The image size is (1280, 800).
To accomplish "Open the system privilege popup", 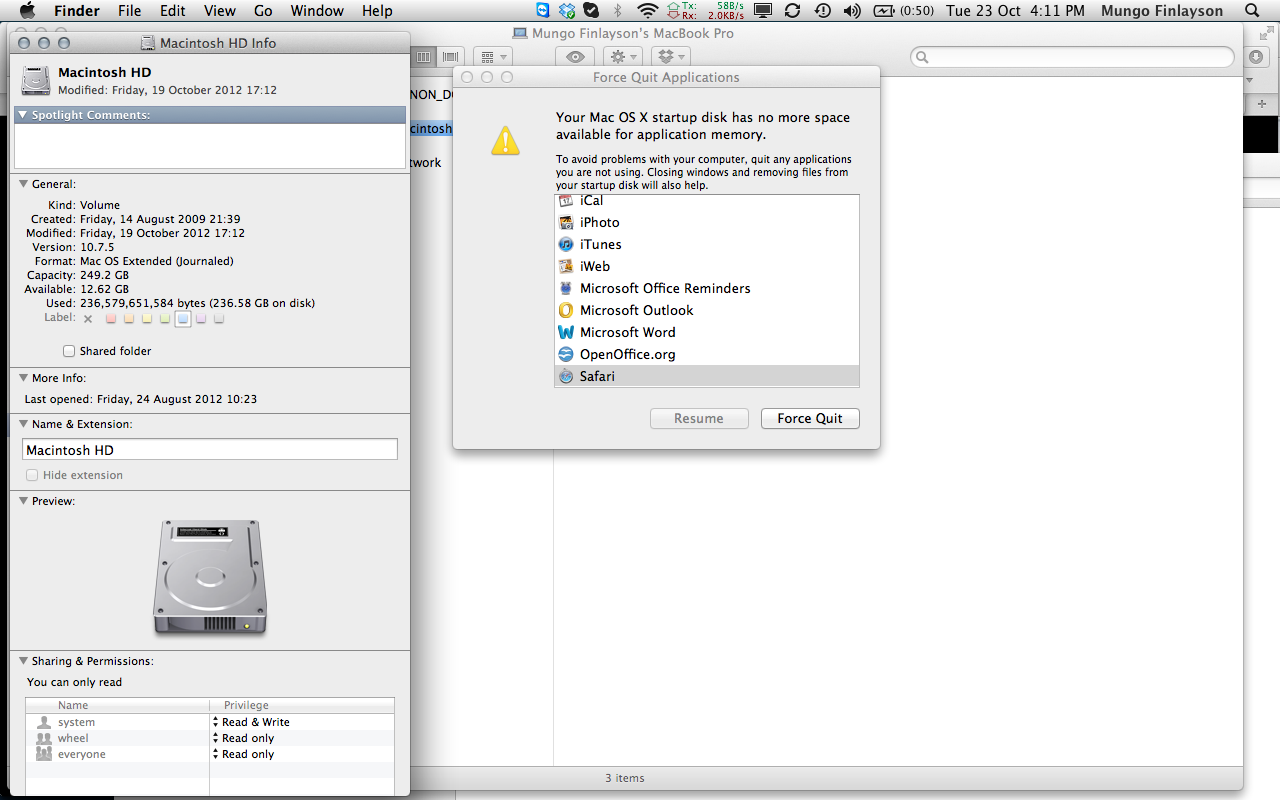I will click(x=301, y=722).
